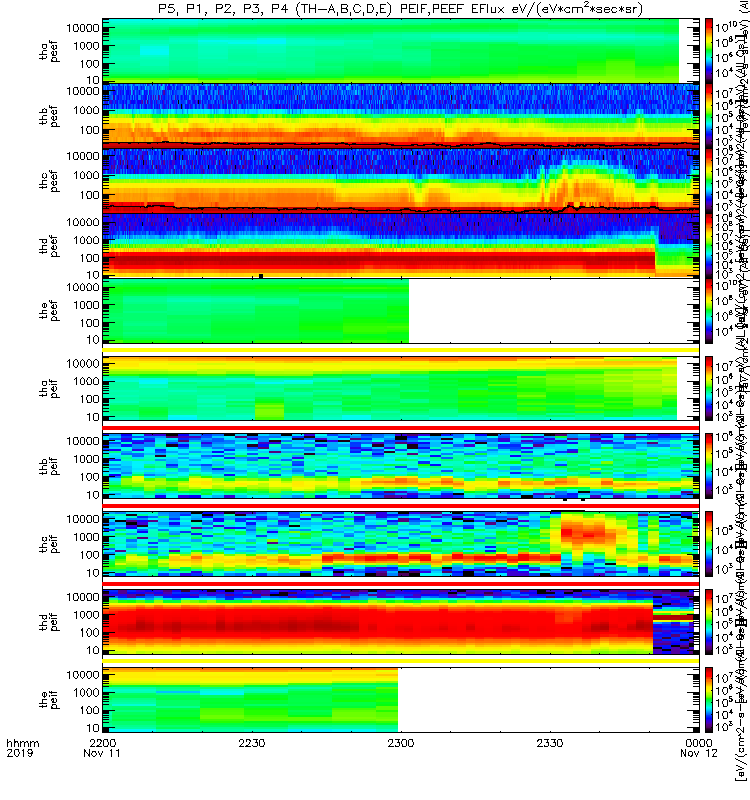The image size is (750, 800).
Task: Click the 'Nov 11' date label
Action: click(x=102, y=753)
